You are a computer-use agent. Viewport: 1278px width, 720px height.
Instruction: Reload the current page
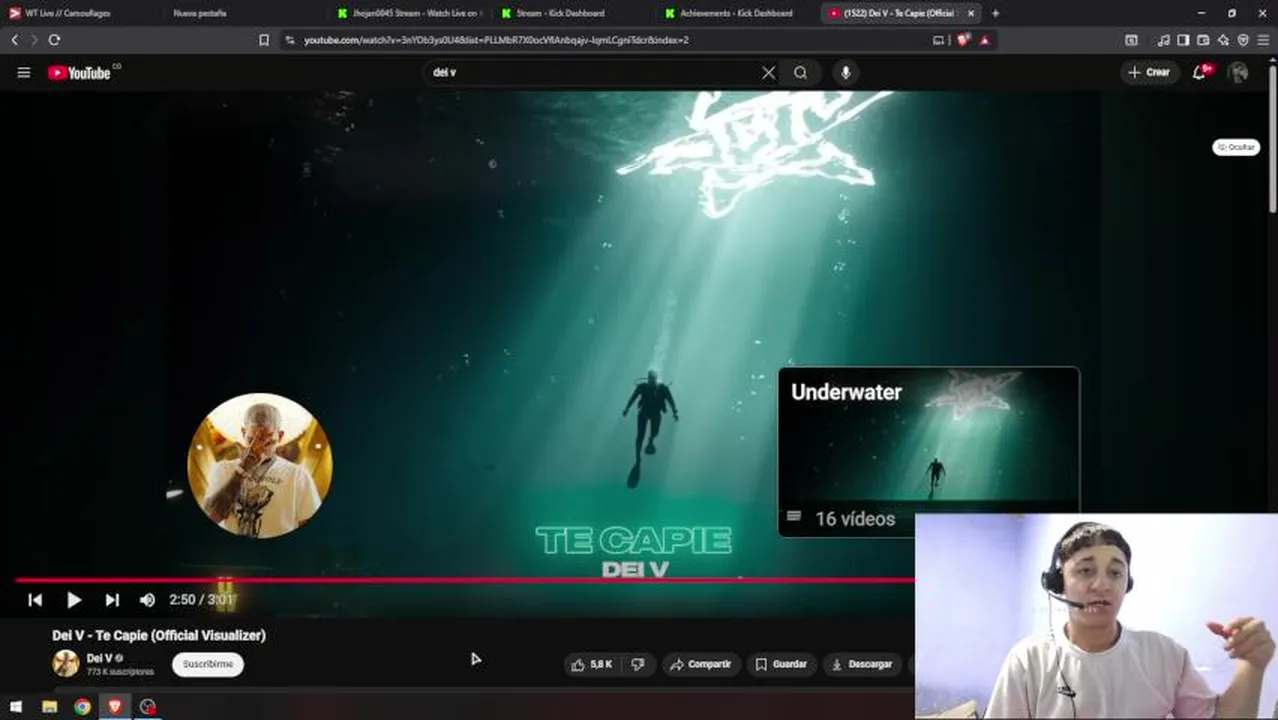(x=54, y=40)
